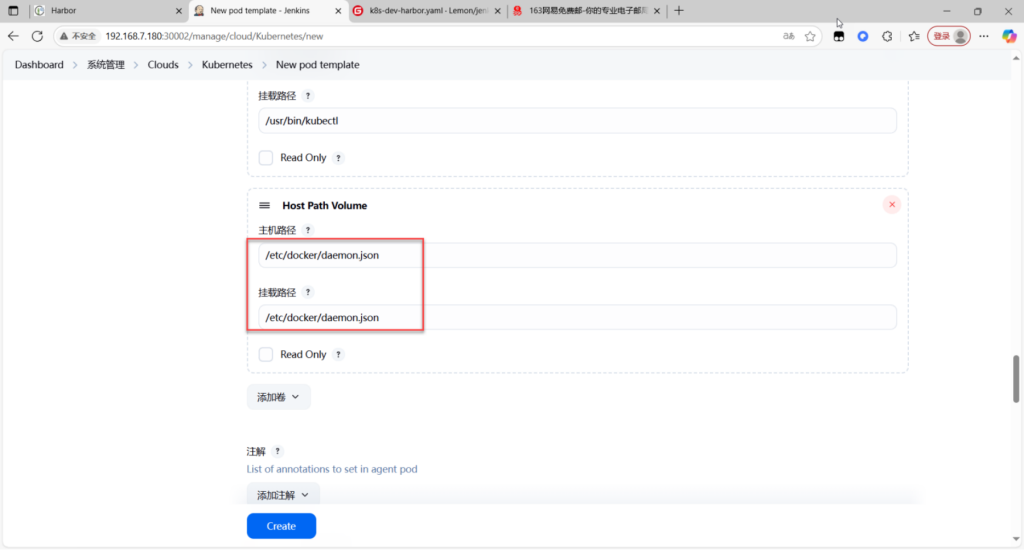This screenshot has width=1024, height=550.
Task: Navigate to Dashboard breadcrumb
Action: click(x=39, y=65)
